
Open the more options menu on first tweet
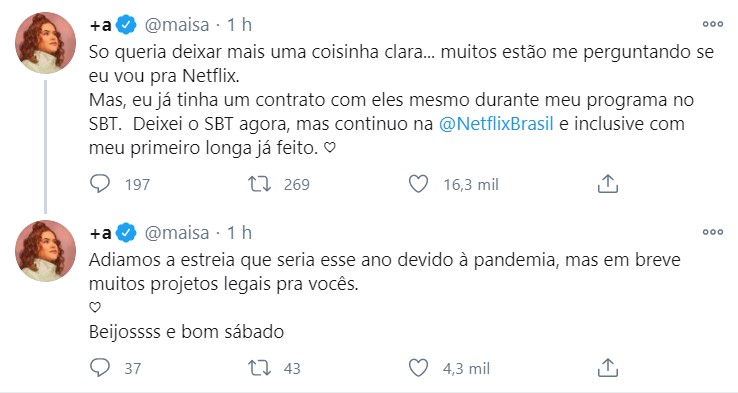click(713, 24)
